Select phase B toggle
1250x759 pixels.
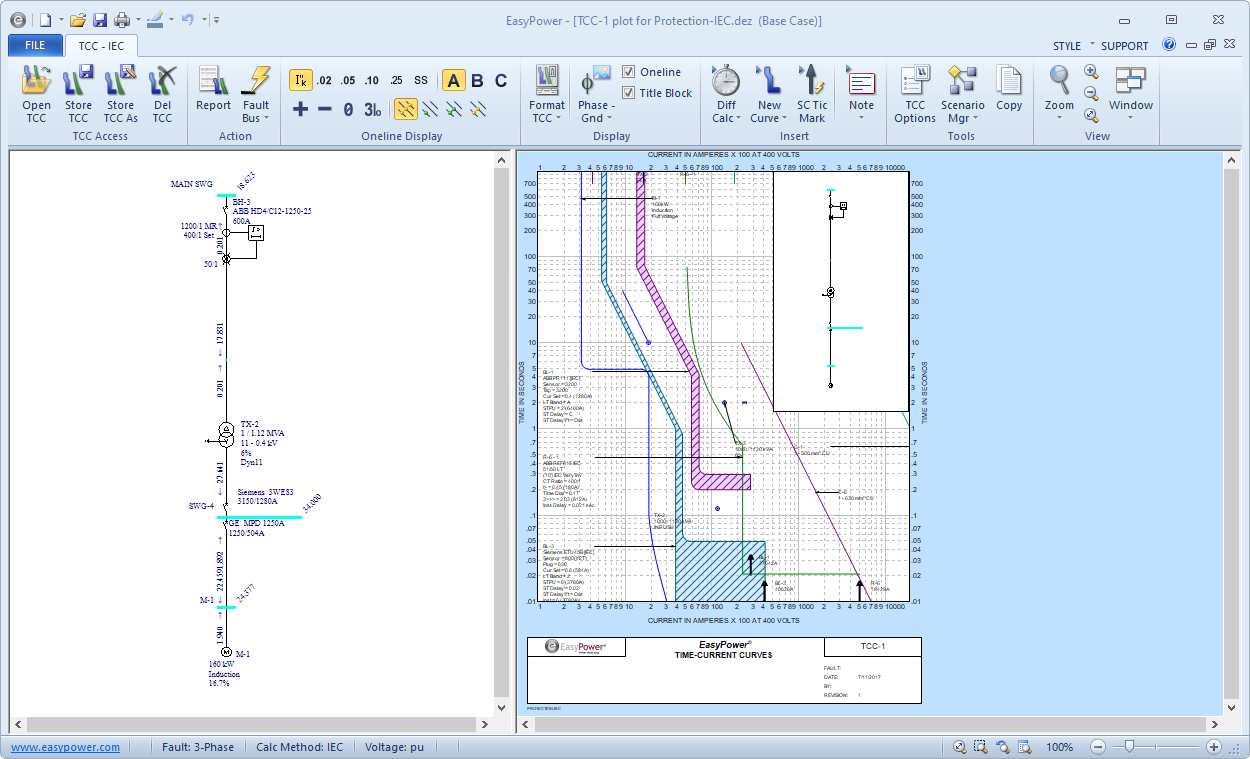pos(477,81)
